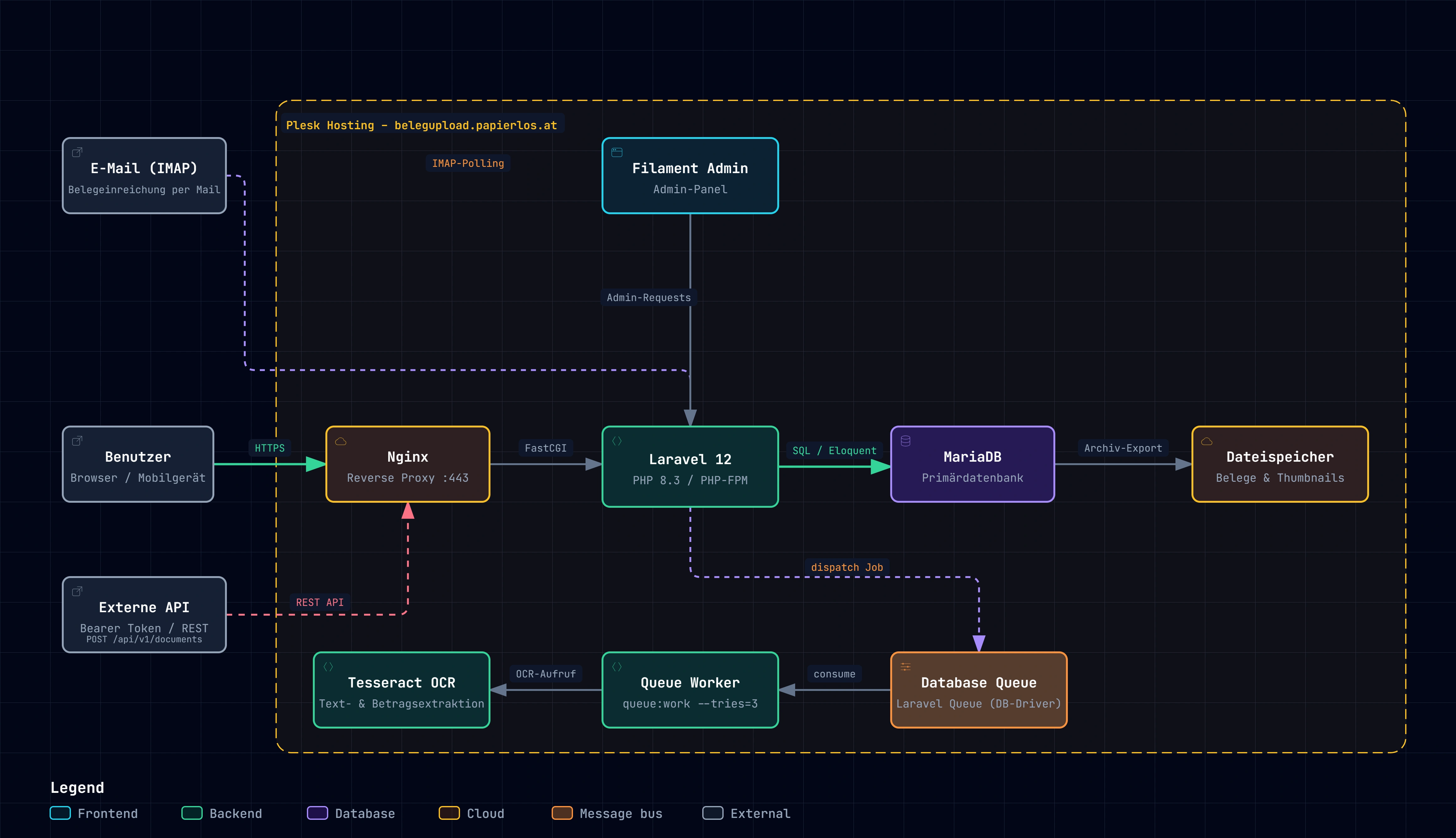Click the Message bus legend swatch
The image size is (1456, 838).
coord(562,813)
